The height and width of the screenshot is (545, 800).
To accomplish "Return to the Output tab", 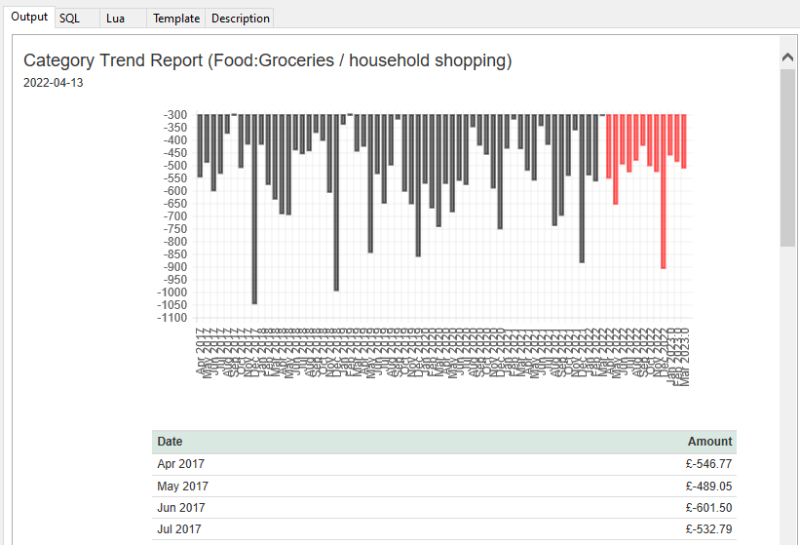I will click(29, 17).
